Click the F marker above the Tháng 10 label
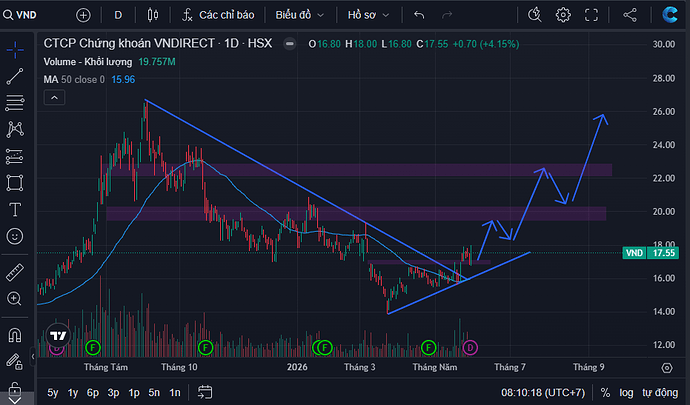690x405 pixels. [206, 348]
